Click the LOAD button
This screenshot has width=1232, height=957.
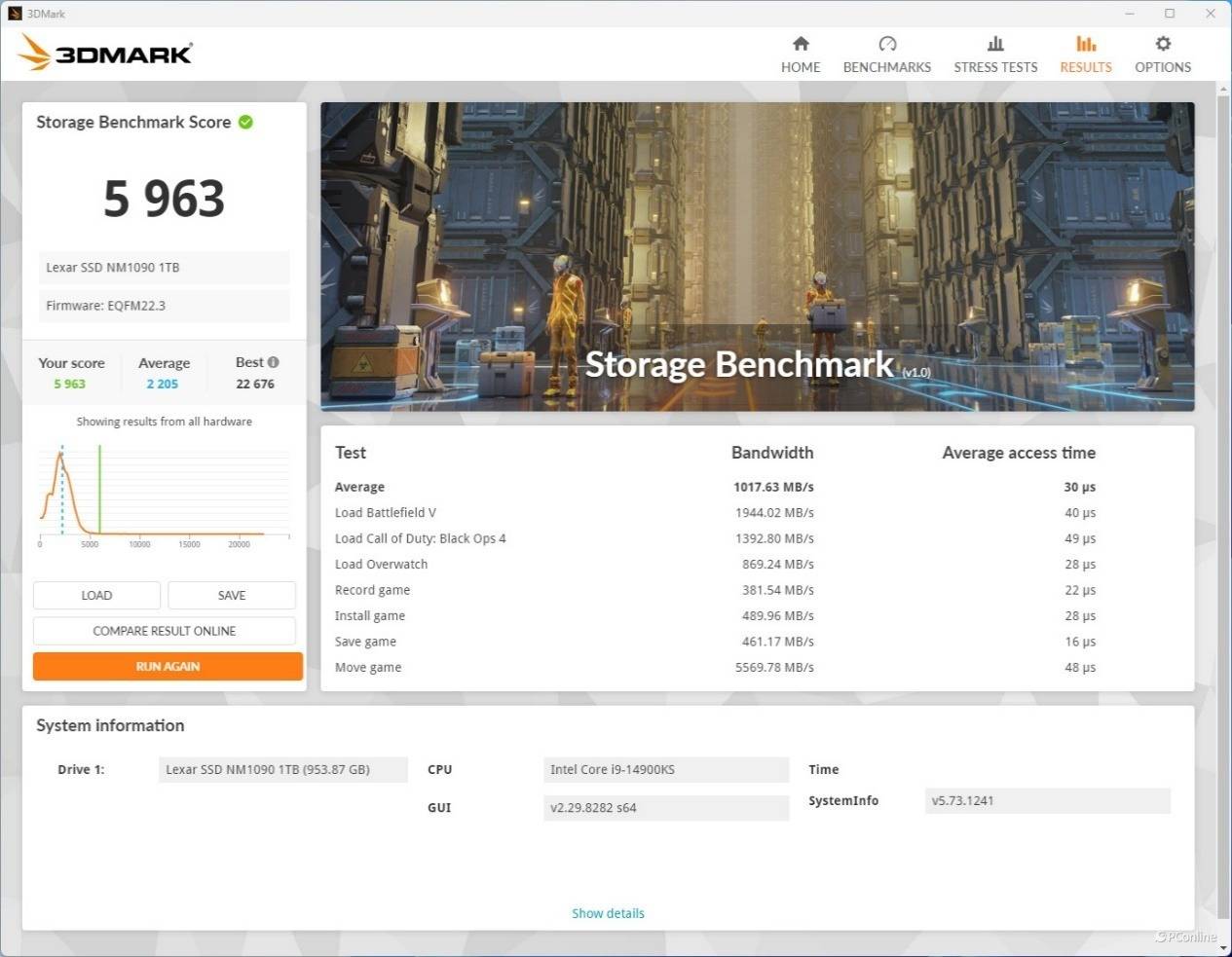[96, 595]
